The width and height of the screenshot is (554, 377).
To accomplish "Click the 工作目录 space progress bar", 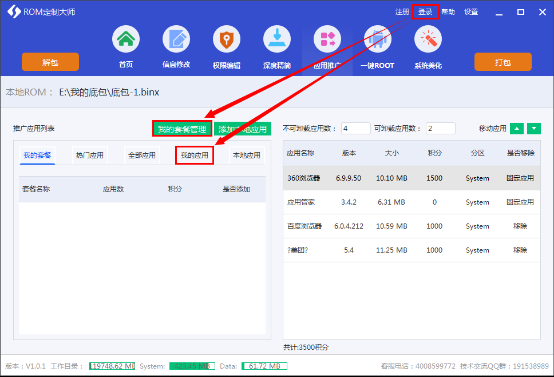I will (x=112, y=366).
